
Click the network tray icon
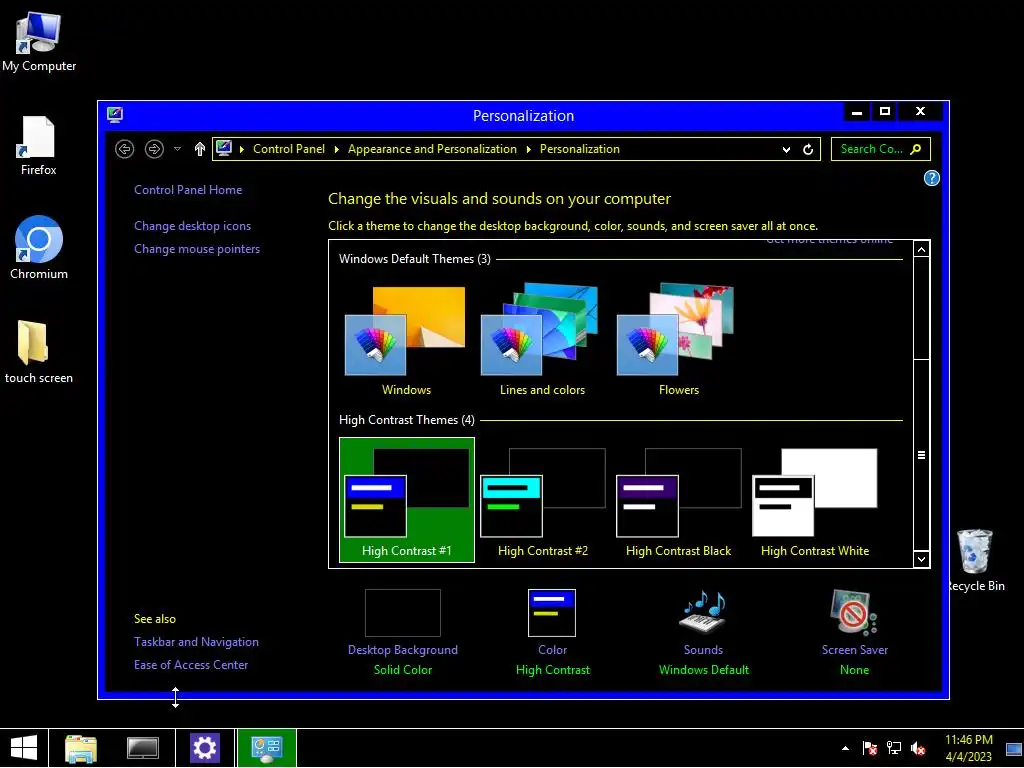click(894, 748)
